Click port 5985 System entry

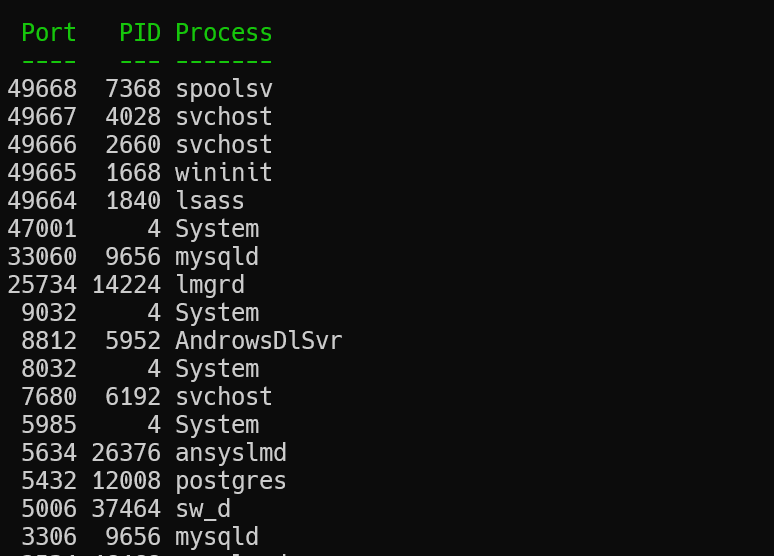click(x=140, y=425)
